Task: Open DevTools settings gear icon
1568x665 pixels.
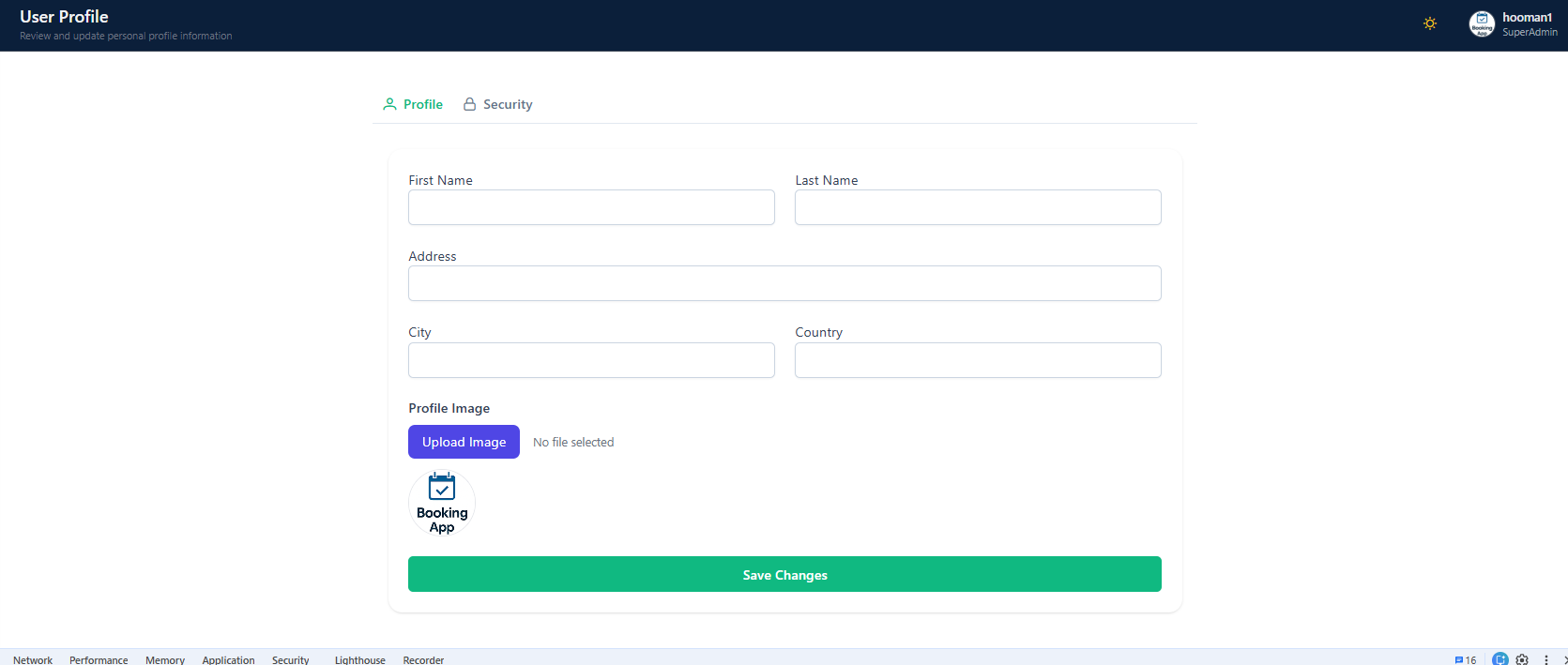Action: [x=1522, y=659]
